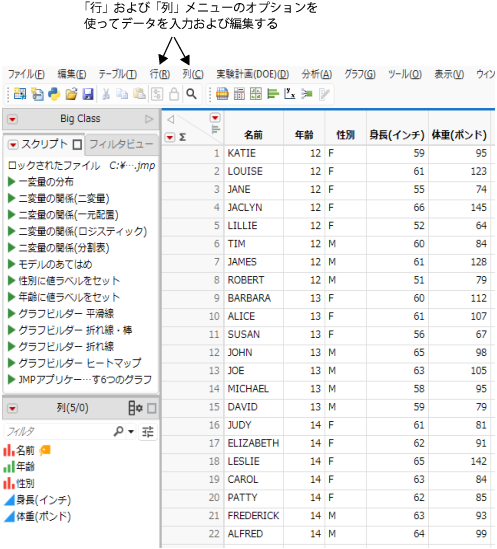The width and height of the screenshot is (497, 549).
Task: Click the green branching partition toolbar icon
Action: [307, 94]
